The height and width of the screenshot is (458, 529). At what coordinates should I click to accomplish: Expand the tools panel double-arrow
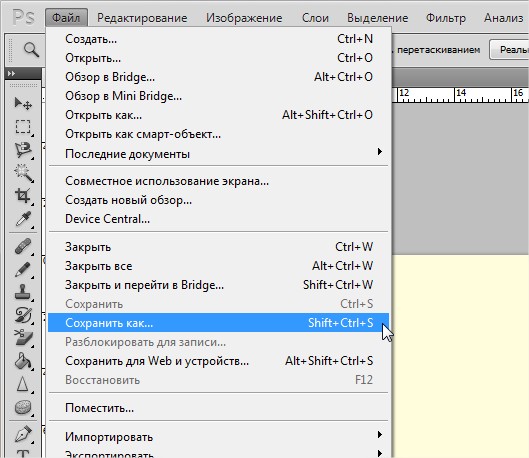point(11,73)
